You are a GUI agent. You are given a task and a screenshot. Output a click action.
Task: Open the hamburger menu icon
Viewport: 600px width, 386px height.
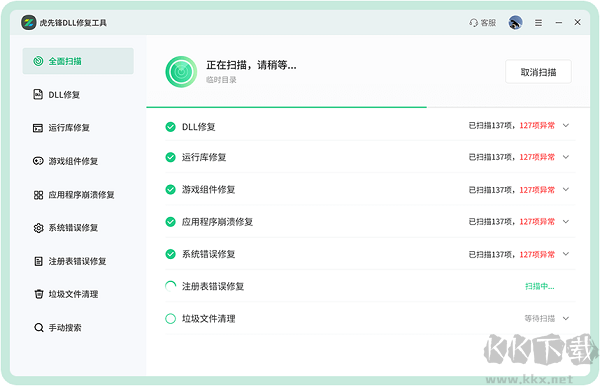[x=538, y=23]
